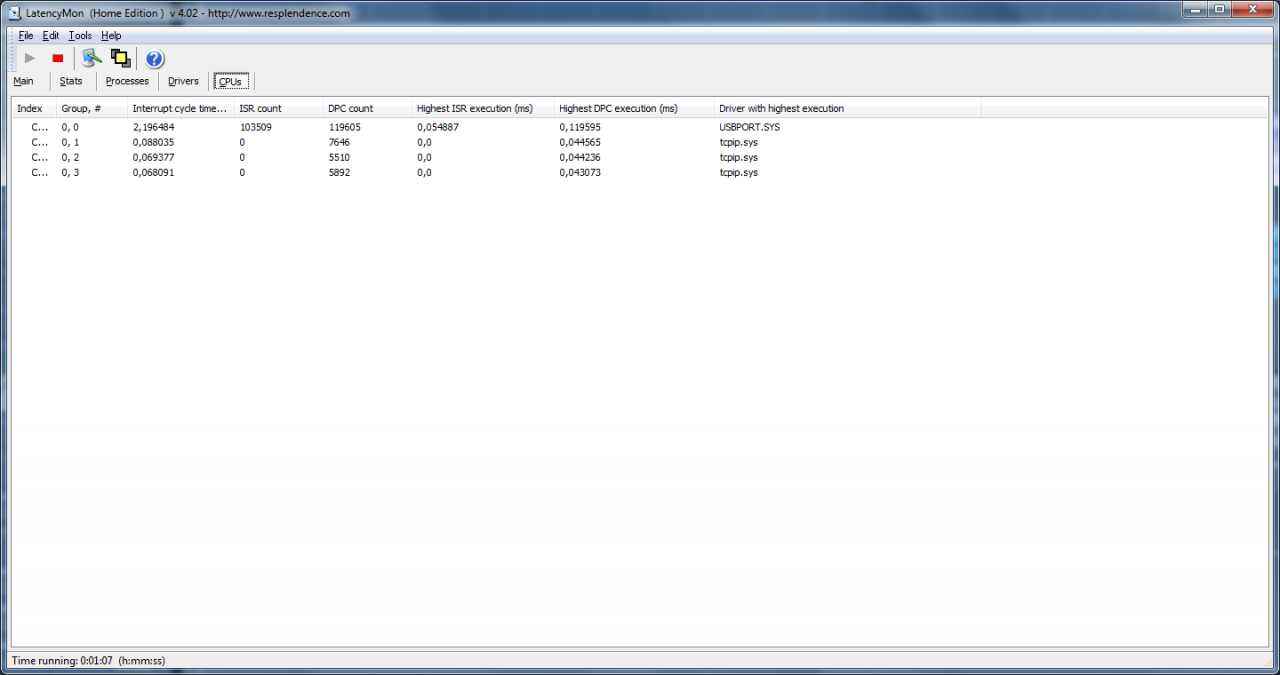Click group cell 0, 1

[70, 142]
